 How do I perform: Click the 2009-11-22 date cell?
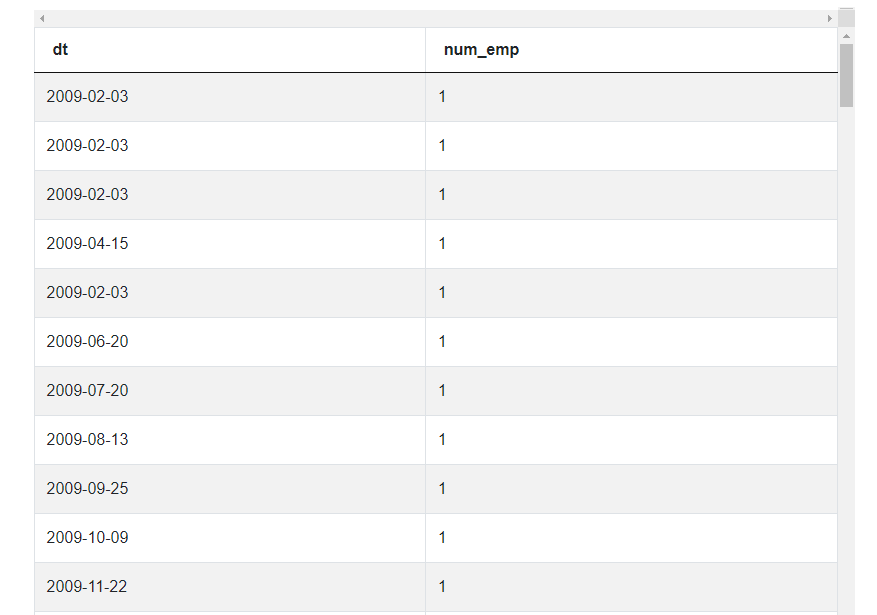point(87,587)
